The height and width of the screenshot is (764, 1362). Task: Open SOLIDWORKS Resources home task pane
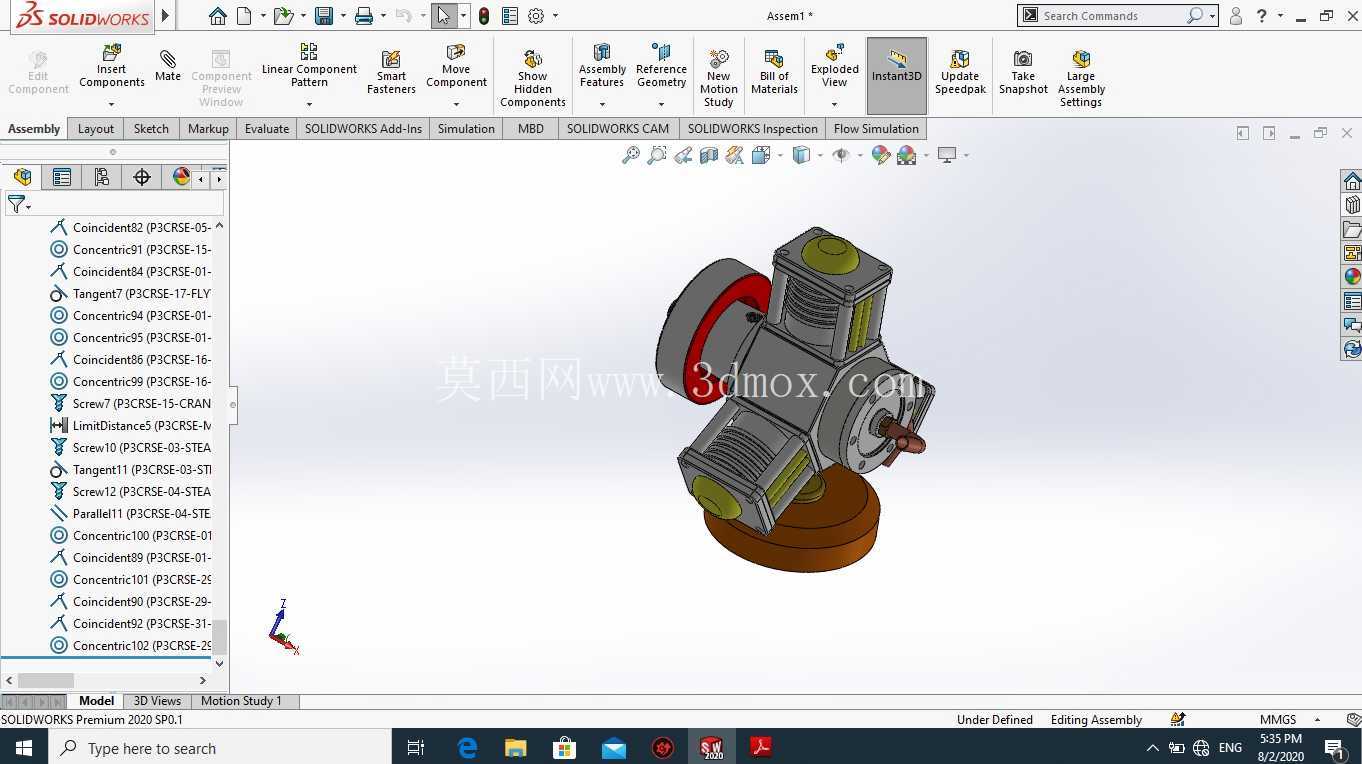1352,181
